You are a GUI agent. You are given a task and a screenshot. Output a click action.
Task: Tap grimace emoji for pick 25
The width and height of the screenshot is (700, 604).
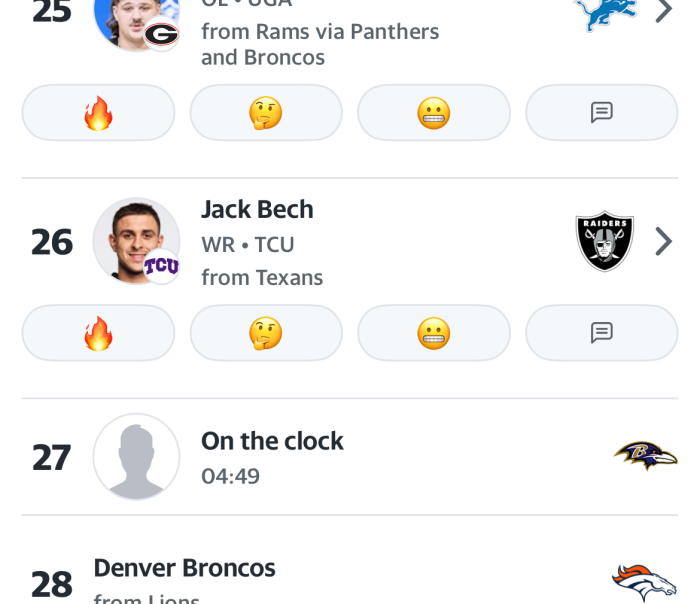coord(433,113)
